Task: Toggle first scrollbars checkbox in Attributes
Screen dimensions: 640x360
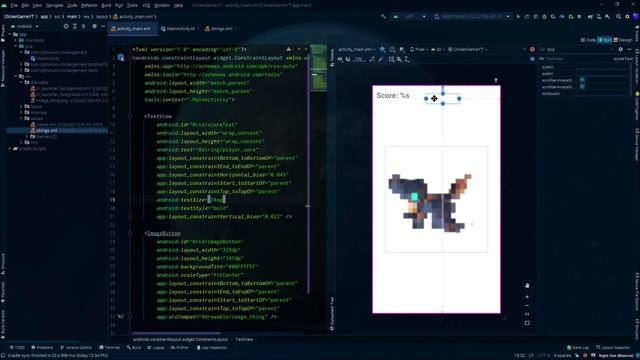Action: click(582, 80)
